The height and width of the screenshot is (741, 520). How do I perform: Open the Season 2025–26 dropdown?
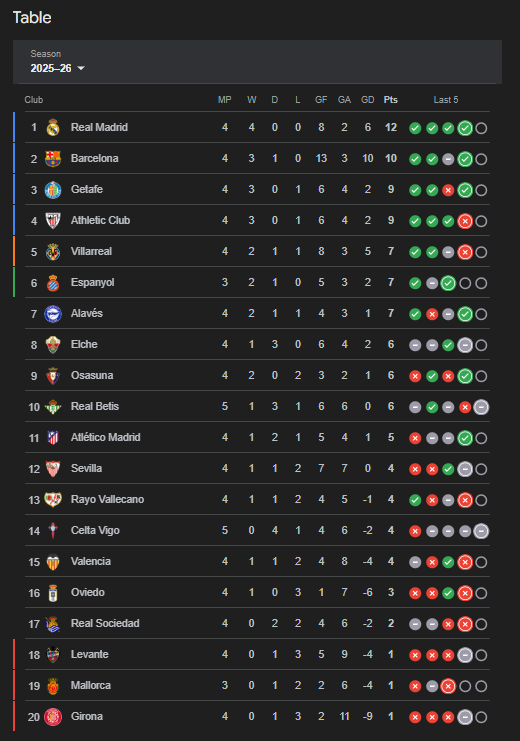pyautogui.click(x=58, y=62)
